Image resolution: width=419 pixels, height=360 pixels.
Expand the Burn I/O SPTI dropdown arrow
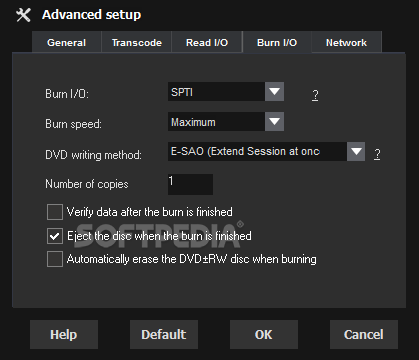click(x=274, y=92)
